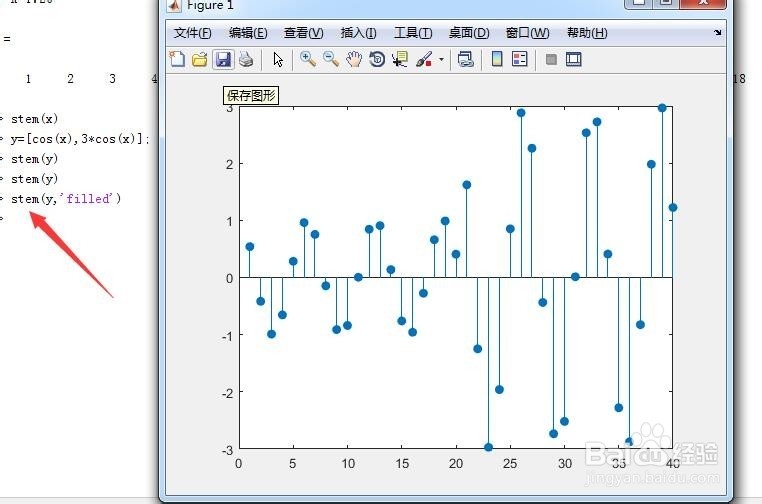Click the Figure 1 window title
The height and width of the screenshot is (504, 762).
pyautogui.click(x=210, y=5)
